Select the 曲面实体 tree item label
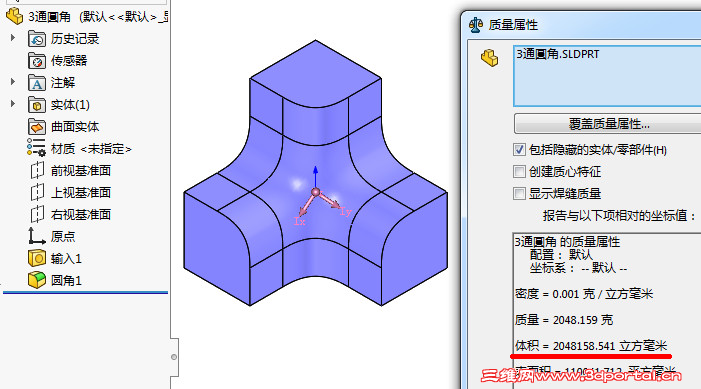The height and width of the screenshot is (389, 701). click(75, 127)
